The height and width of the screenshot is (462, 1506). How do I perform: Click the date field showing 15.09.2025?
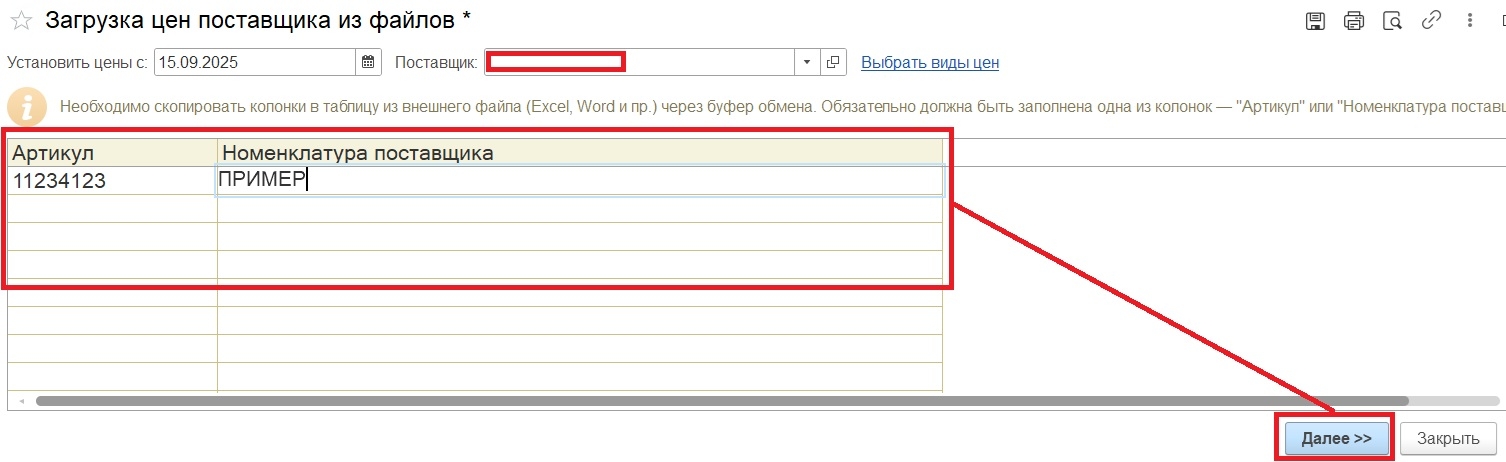(x=254, y=62)
